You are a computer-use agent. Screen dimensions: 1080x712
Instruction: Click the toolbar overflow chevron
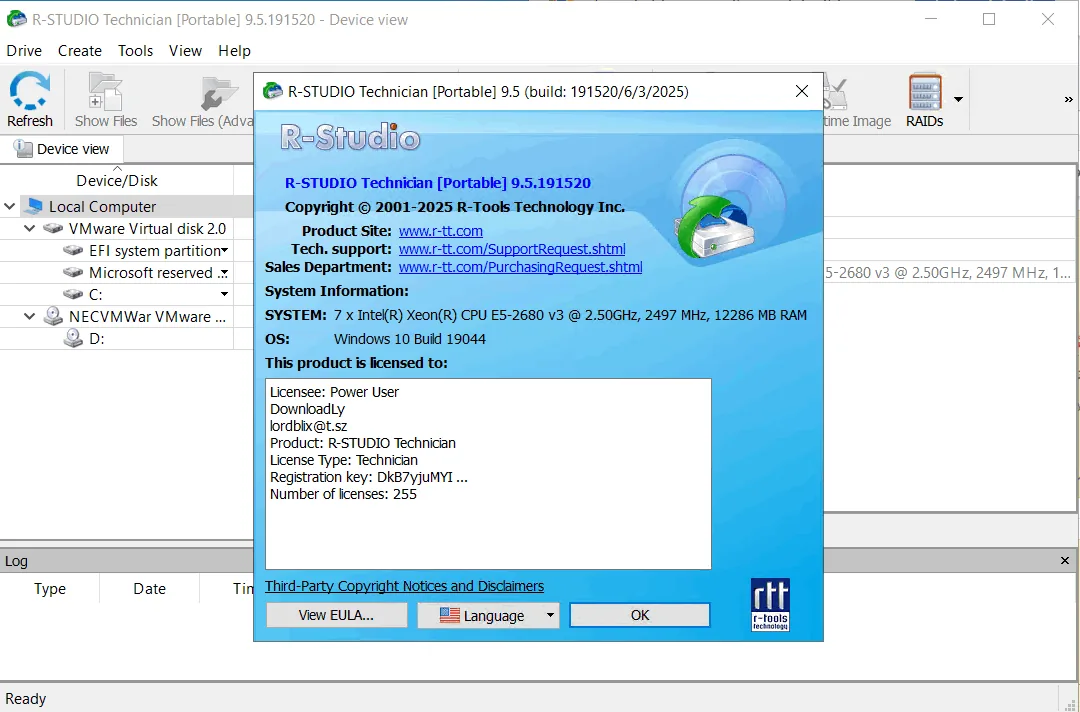[x=1068, y=100]
